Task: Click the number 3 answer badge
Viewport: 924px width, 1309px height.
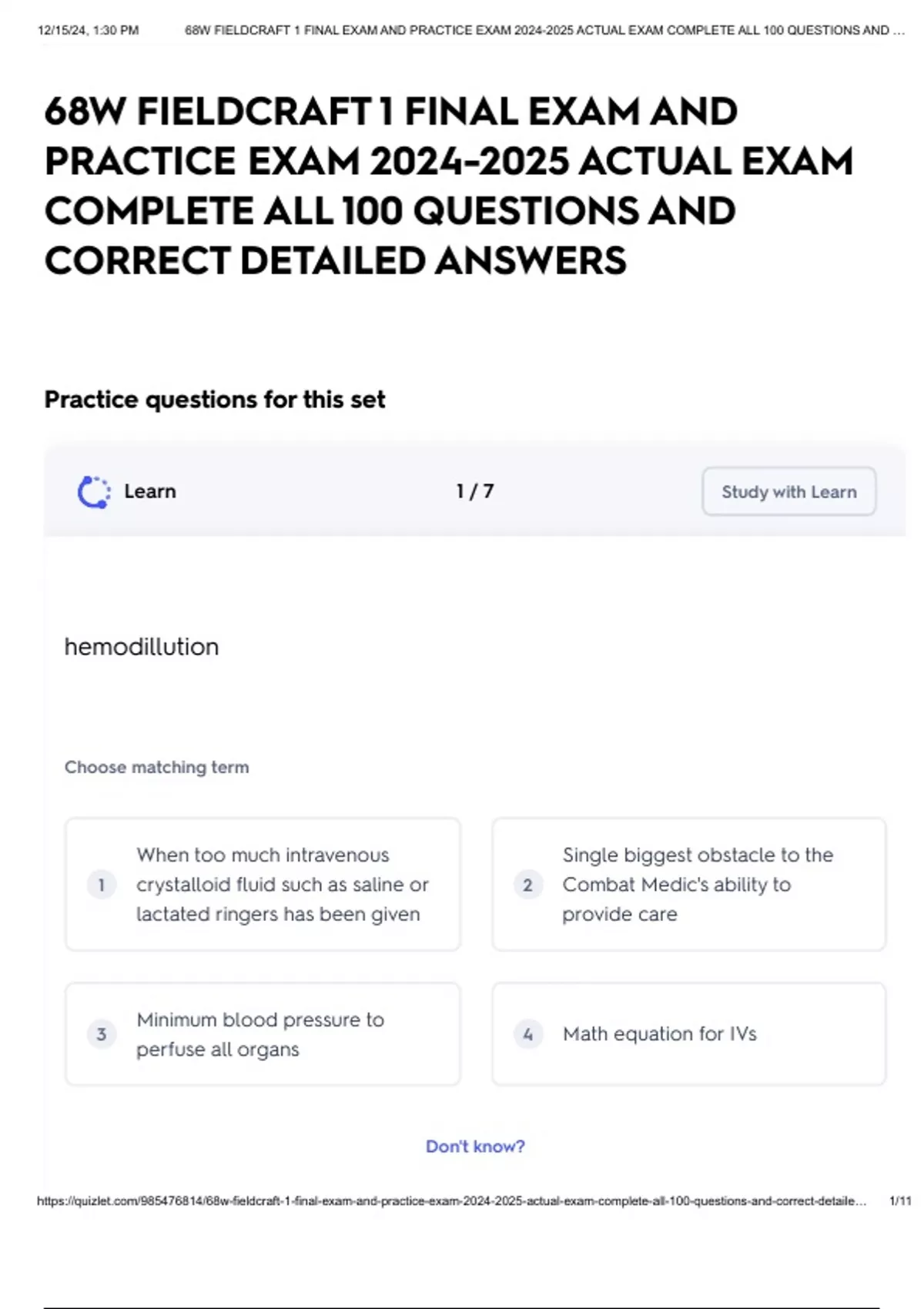Action: pos(102,1034)
